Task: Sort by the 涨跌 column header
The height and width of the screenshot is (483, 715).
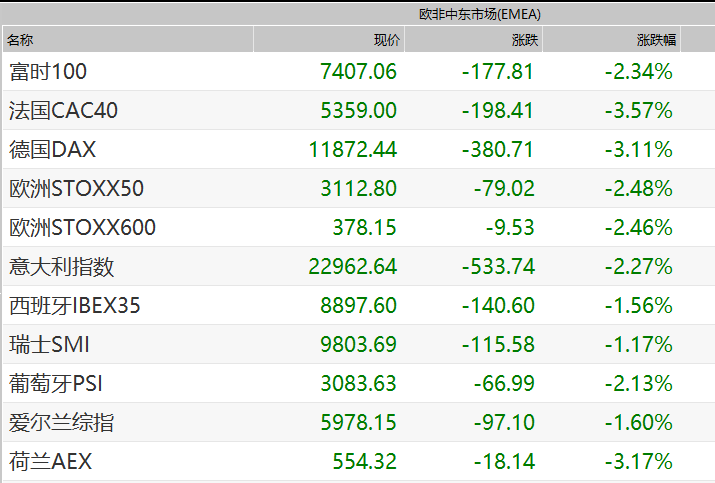Action: pos(524,40)
